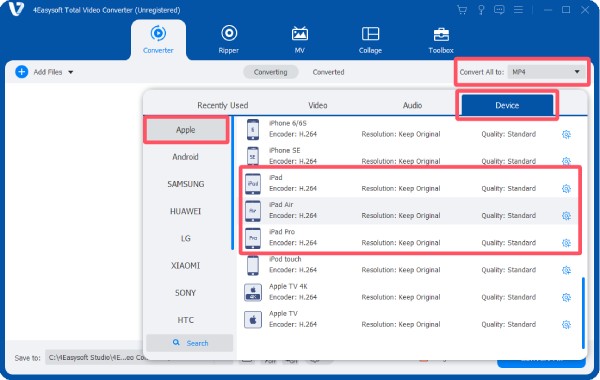This screenshot has height=380, width=600.
Task: Choose HTC in the device brand list
Action: [x=186, y=320]
